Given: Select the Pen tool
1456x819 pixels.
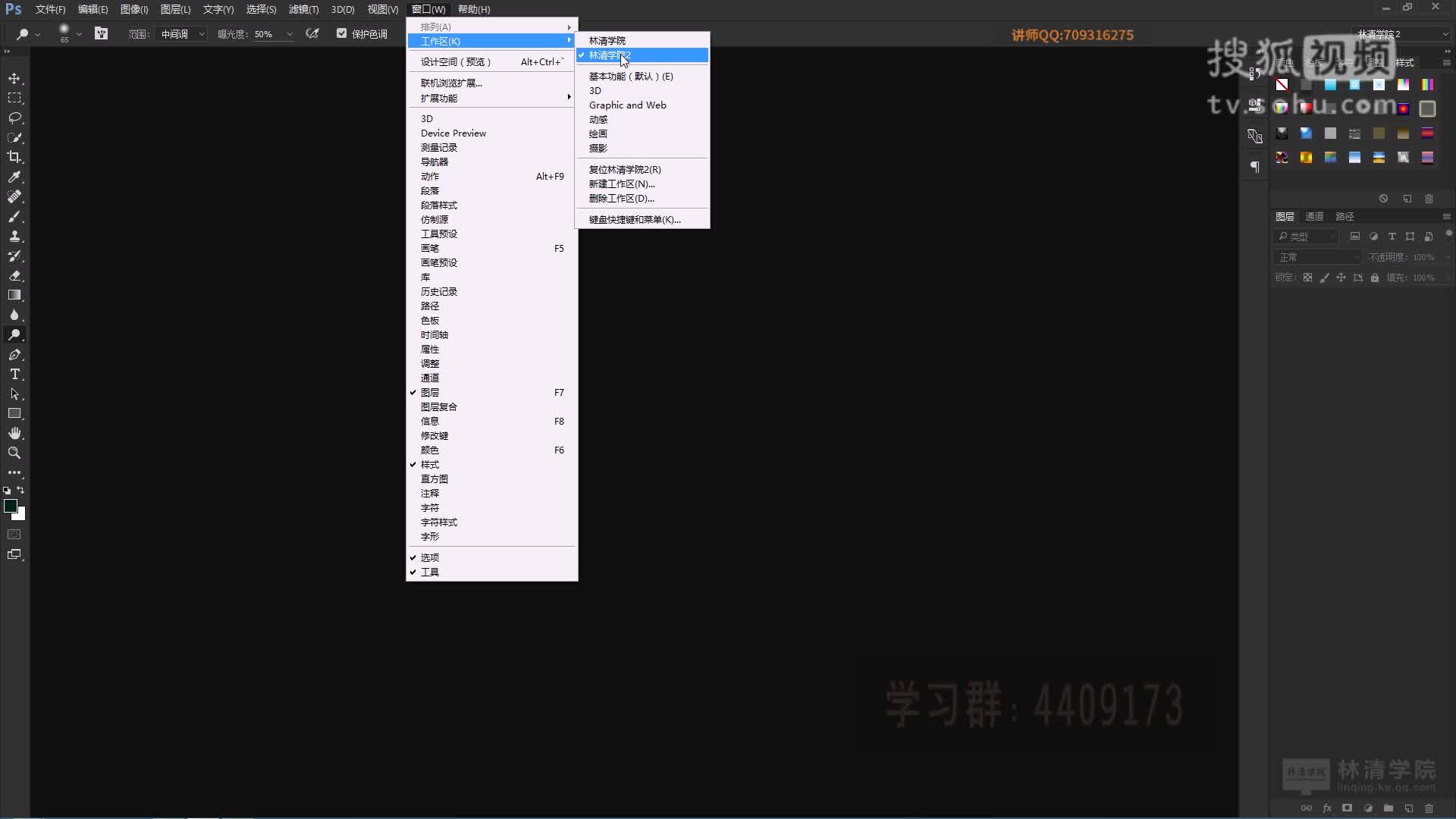Looking at the screenshot, I should [x=14, y=354].
